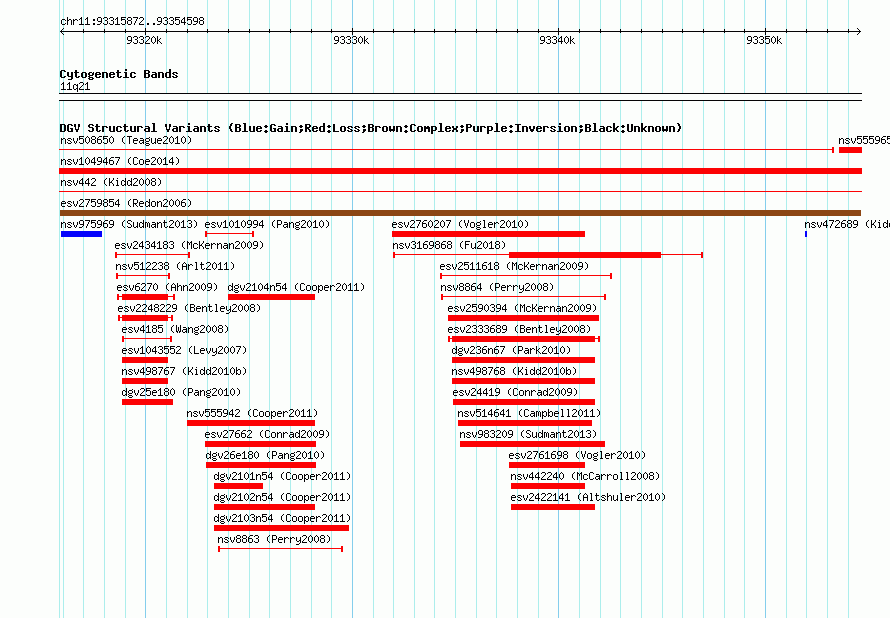The width and height of the screenshot is (890, 618).
Task: Select nsv8864 (Perry2008) label
Action: point(497,287)
